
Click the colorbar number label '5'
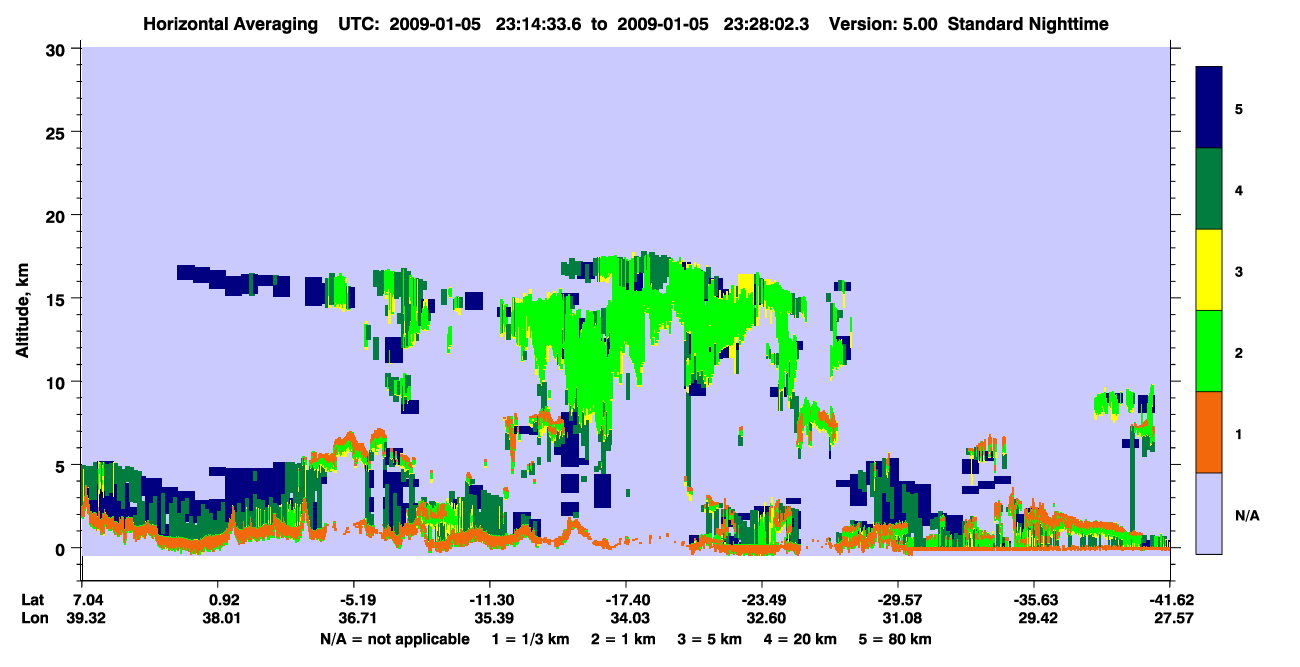tap(1239, 108)
